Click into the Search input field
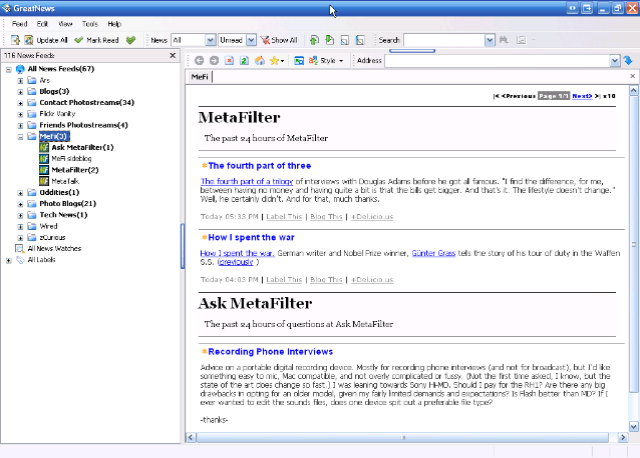Viewport: 640px width, 458px height. tap(444, 40)
